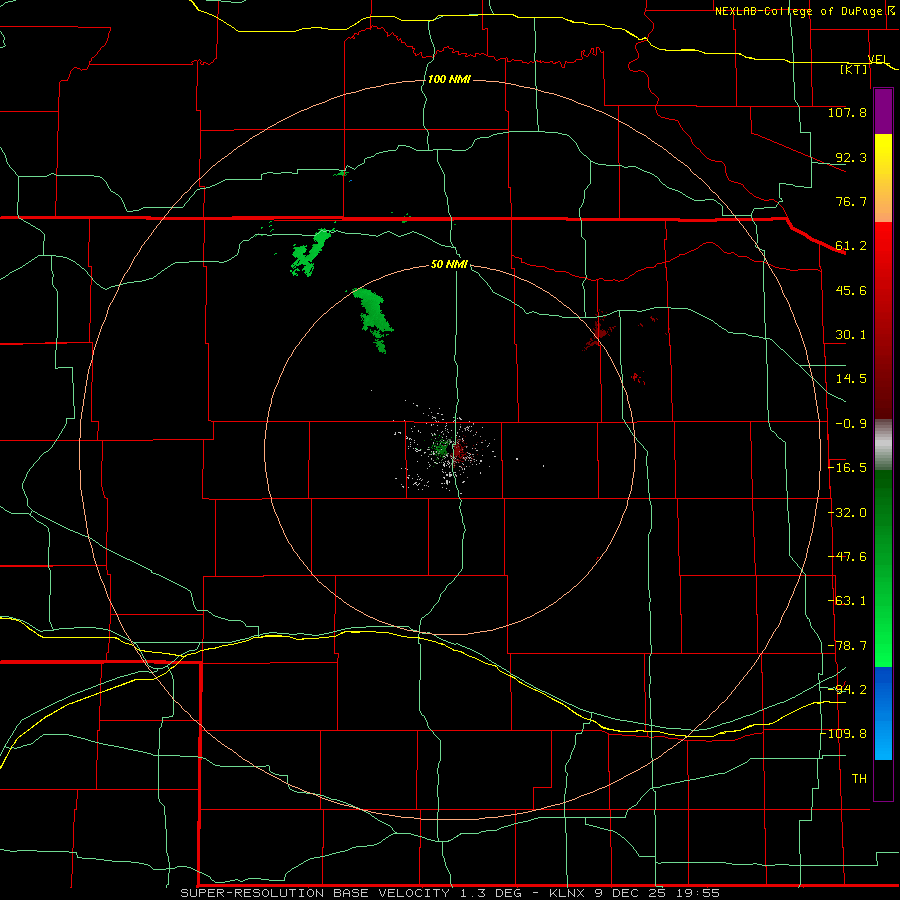
Task: Click the 50 NMI range ring label
Action: tap(449, 265)
